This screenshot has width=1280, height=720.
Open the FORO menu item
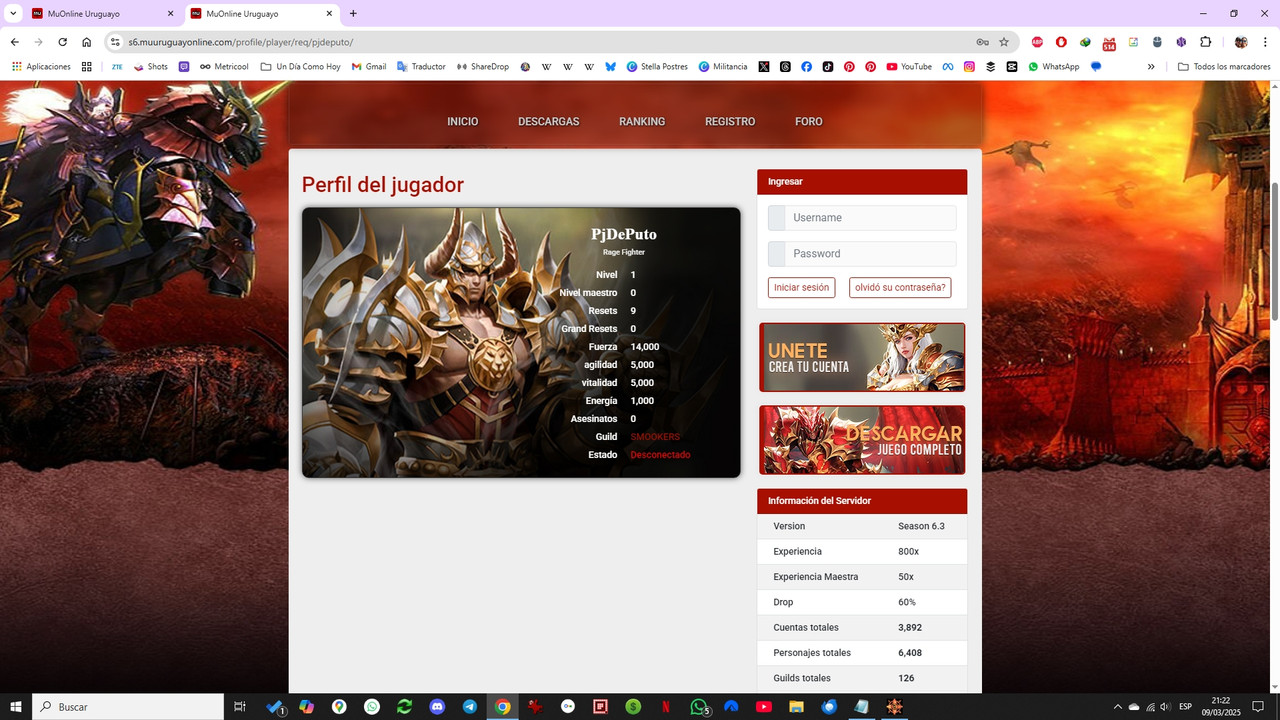(x=809, y=122)
